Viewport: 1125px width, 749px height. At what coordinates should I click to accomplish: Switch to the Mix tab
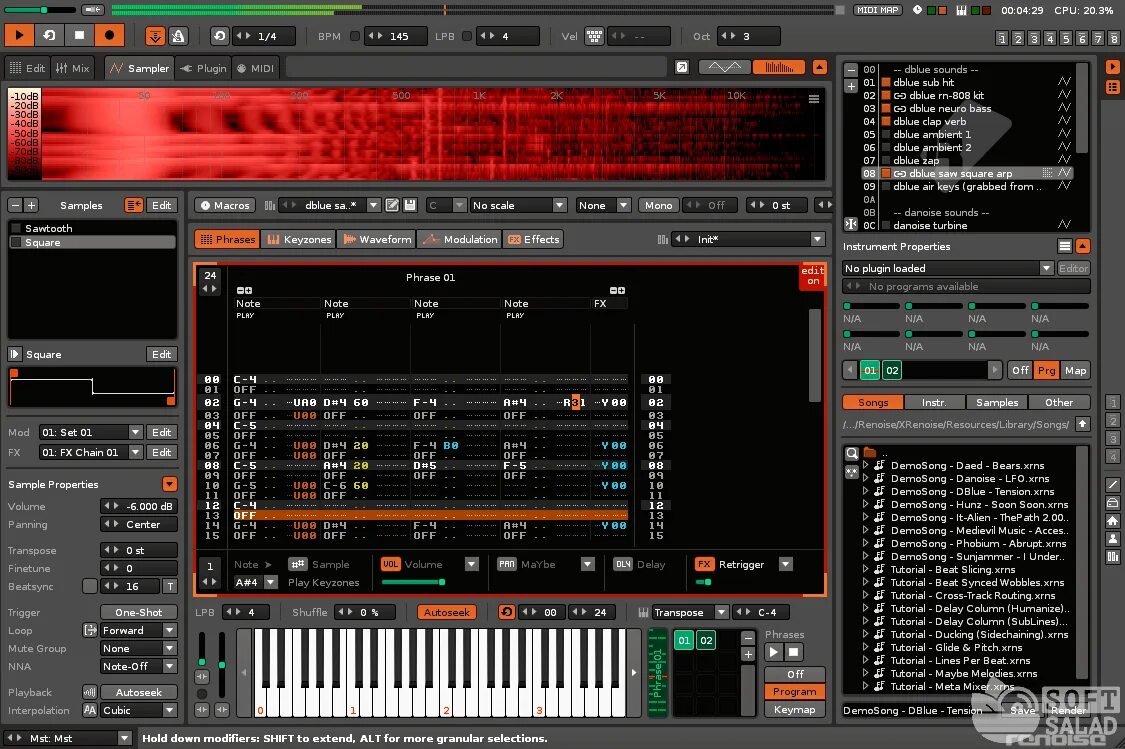72,68
